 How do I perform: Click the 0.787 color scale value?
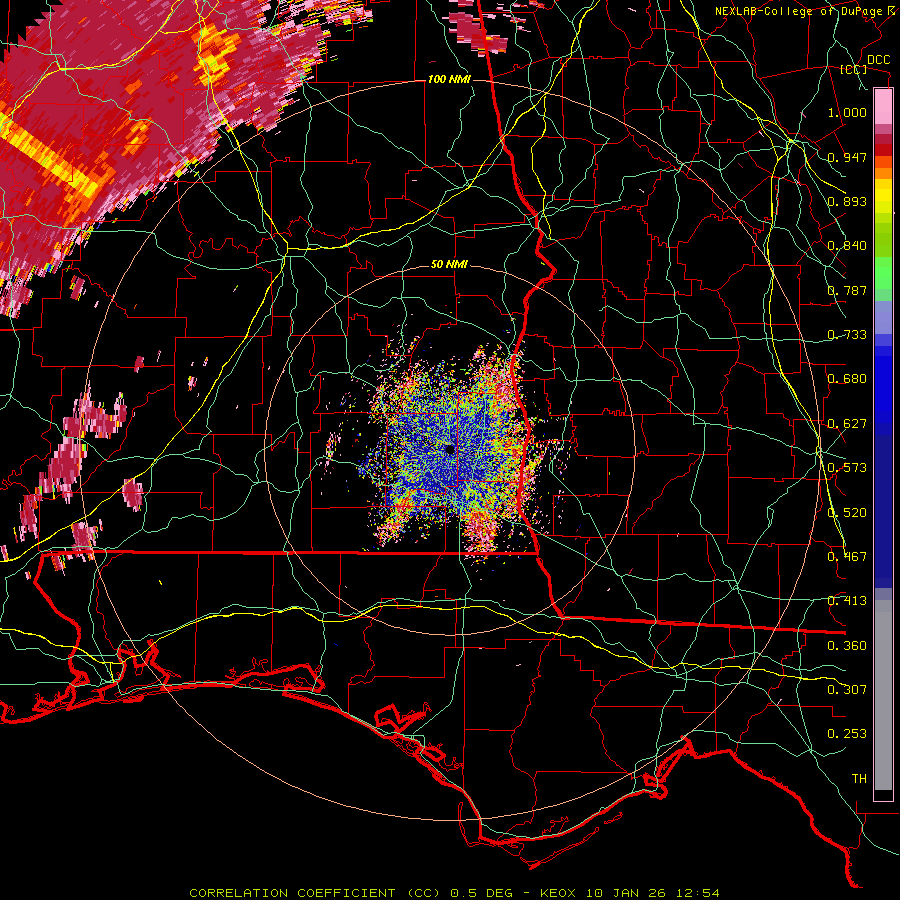coord(847,290)
